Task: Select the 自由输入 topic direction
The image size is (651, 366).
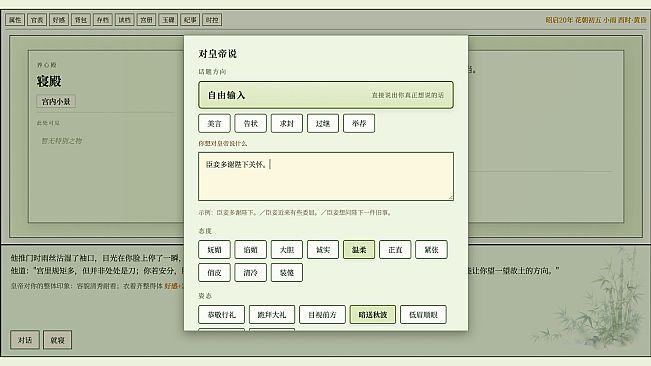Action: point(326,95)
